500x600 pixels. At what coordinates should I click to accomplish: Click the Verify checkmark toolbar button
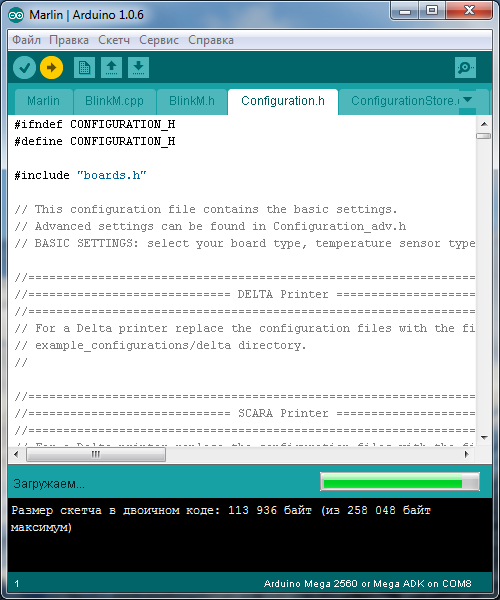tap(24, 68)
